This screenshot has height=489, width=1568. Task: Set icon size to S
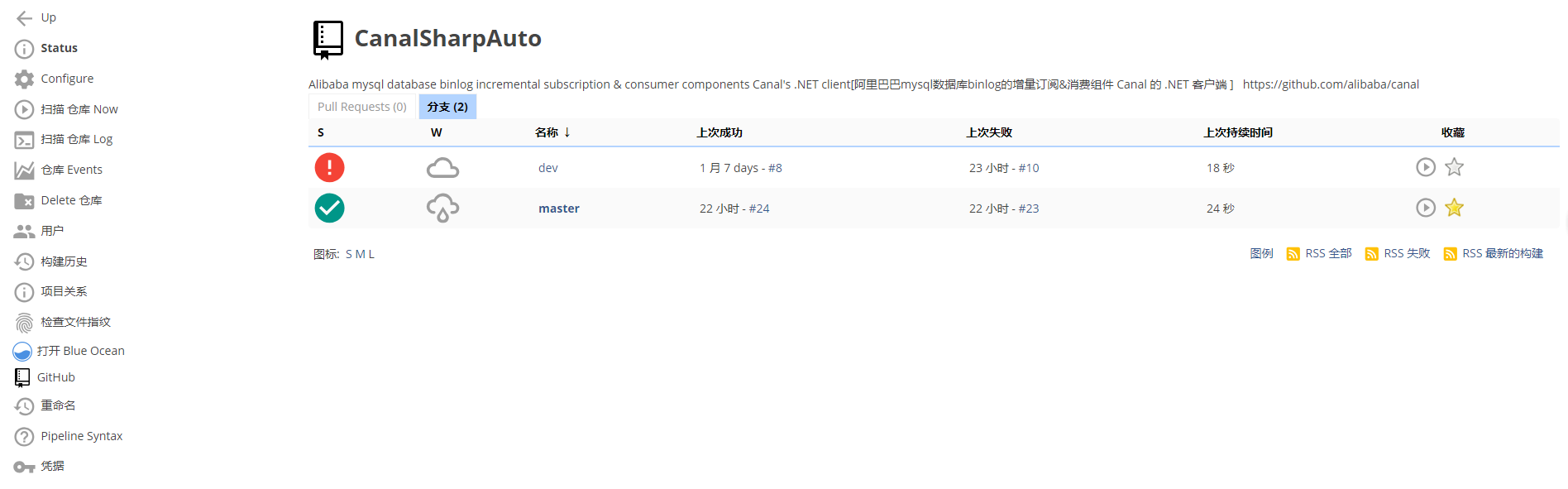(x=349, y=254)
